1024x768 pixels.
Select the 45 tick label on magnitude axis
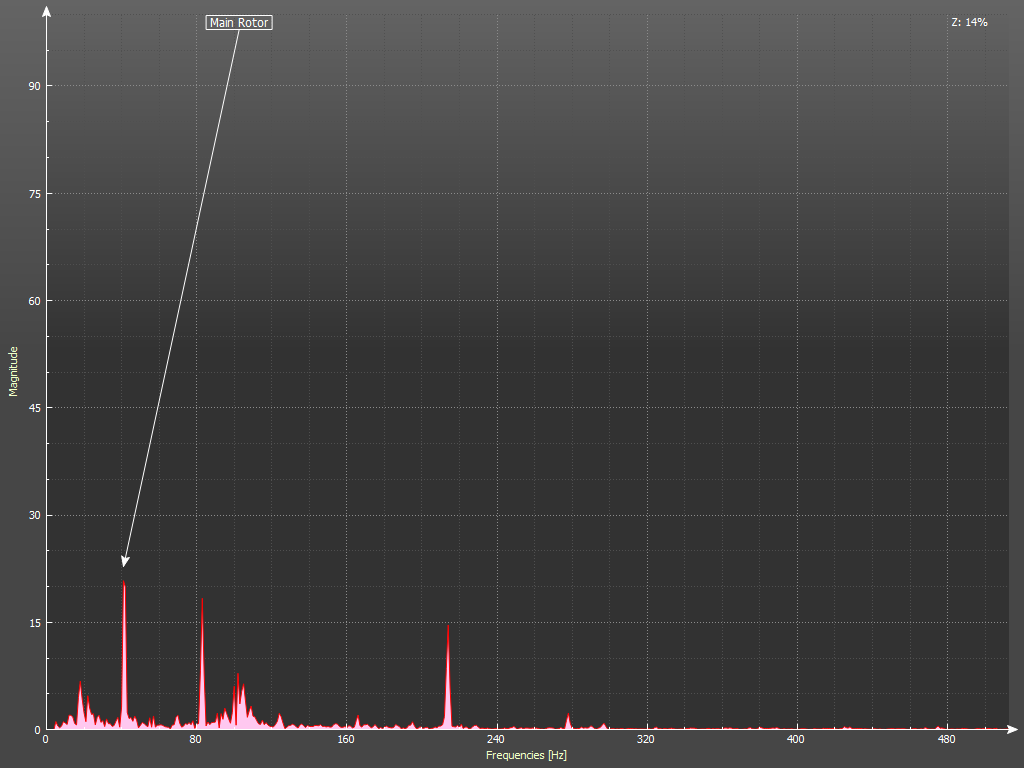tap(34, 408)
